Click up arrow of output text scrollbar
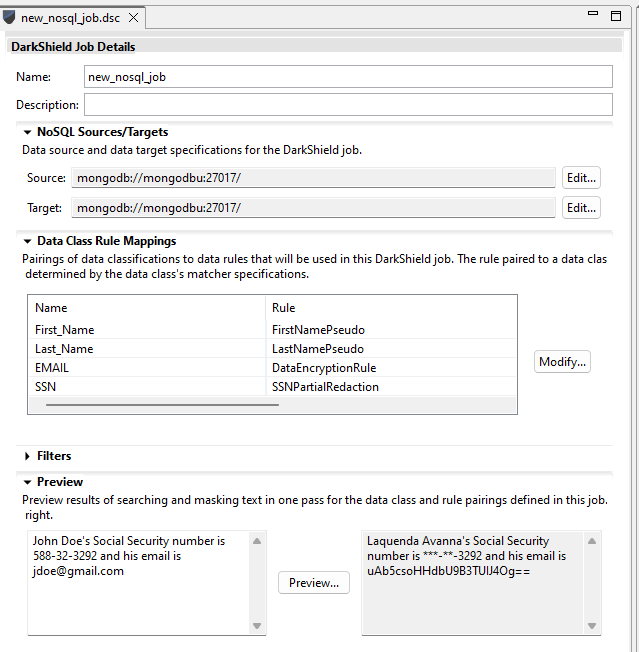 point(592,541)
